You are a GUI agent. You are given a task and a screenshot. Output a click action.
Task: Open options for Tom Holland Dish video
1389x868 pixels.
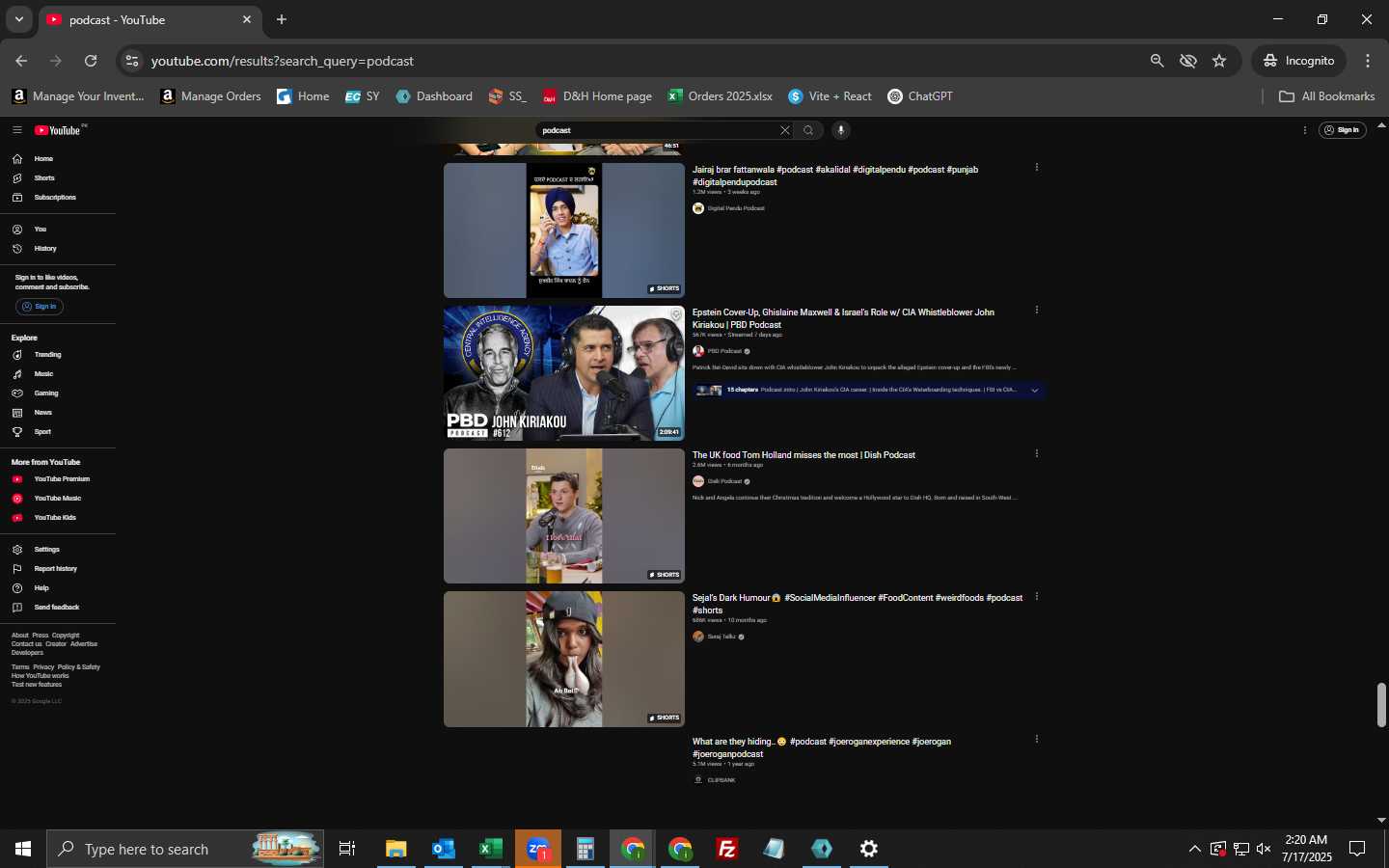click(x=1037, y=453)
